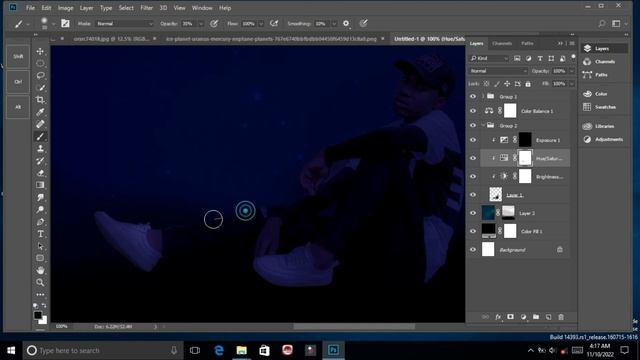Select the Pen tool
Image resolution: width=640 pixels, height=360 pixels.
click(x=40, y=222)
